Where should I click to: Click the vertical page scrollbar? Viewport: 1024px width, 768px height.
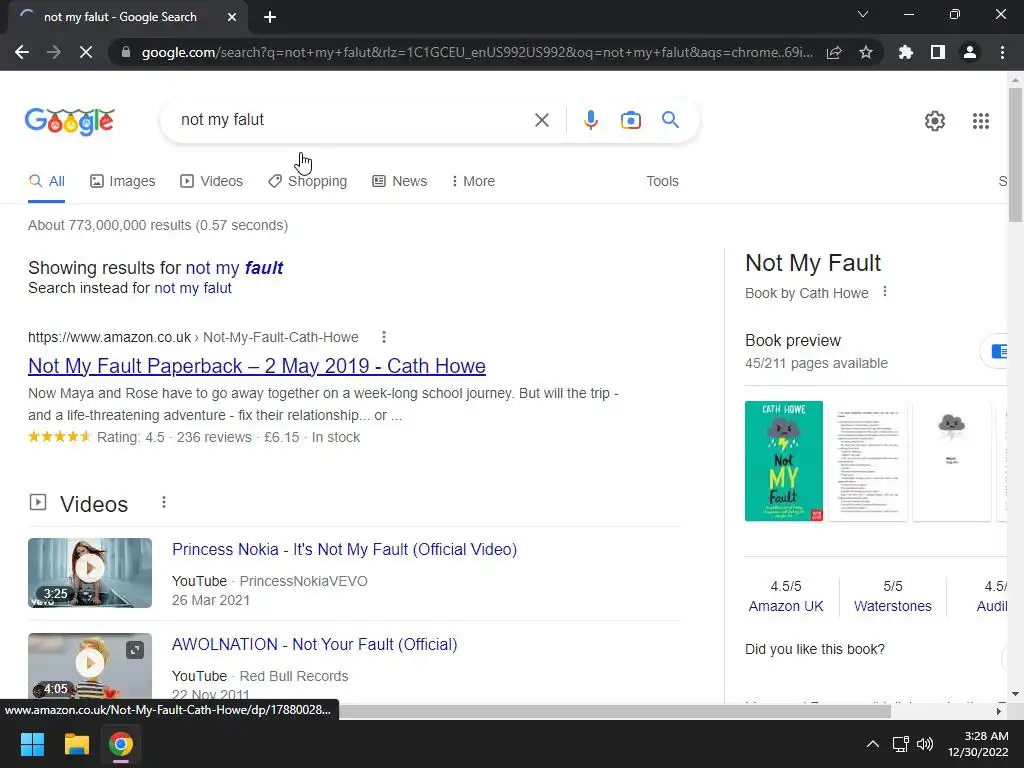point(1015,154)
